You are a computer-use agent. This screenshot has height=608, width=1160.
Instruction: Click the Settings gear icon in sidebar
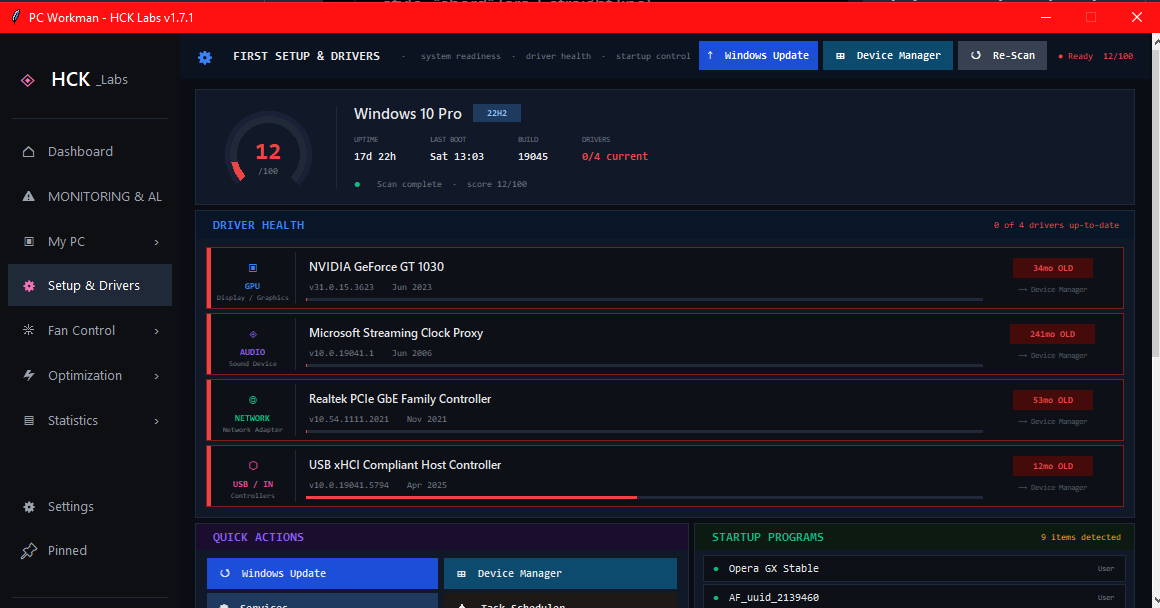(x=29, y=507)
